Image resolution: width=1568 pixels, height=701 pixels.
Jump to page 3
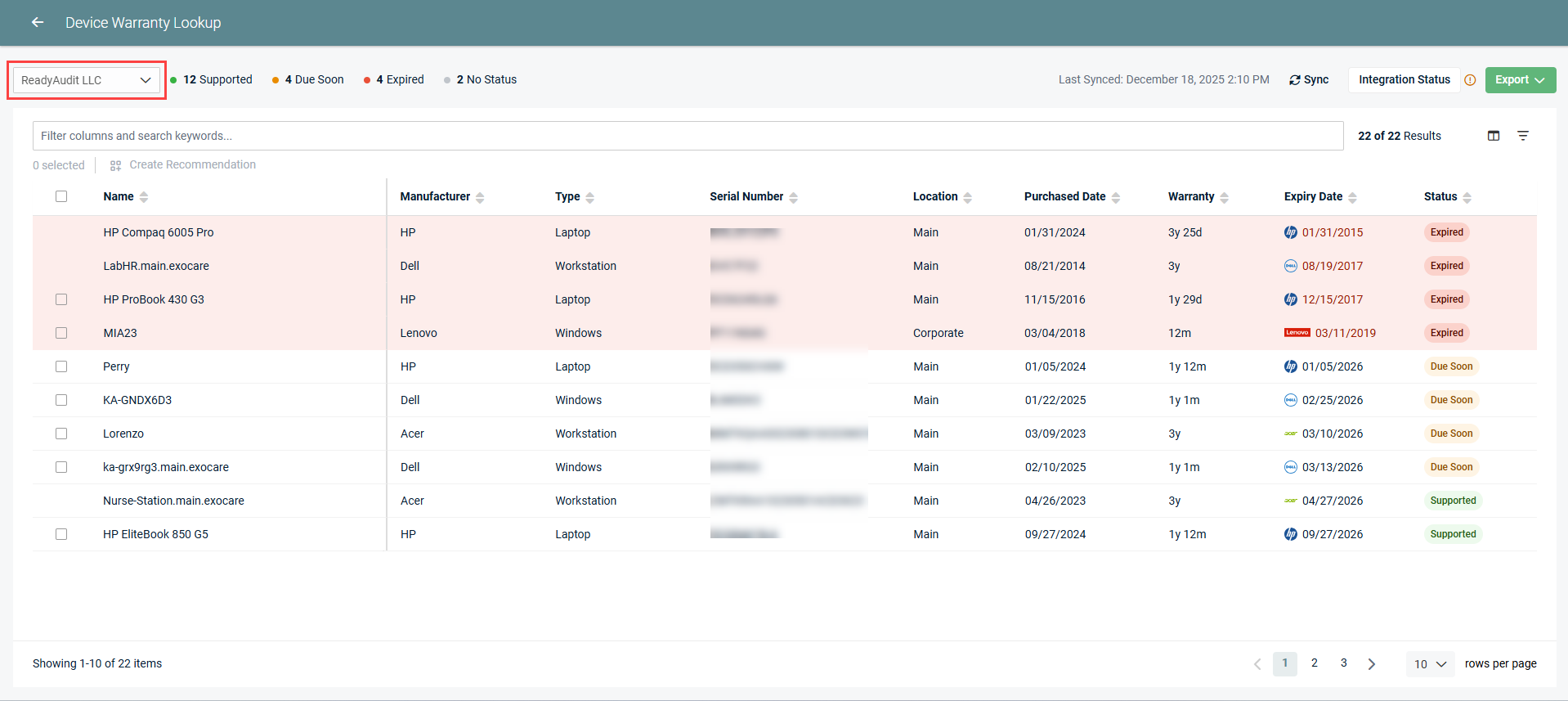tap(1344, 663)
